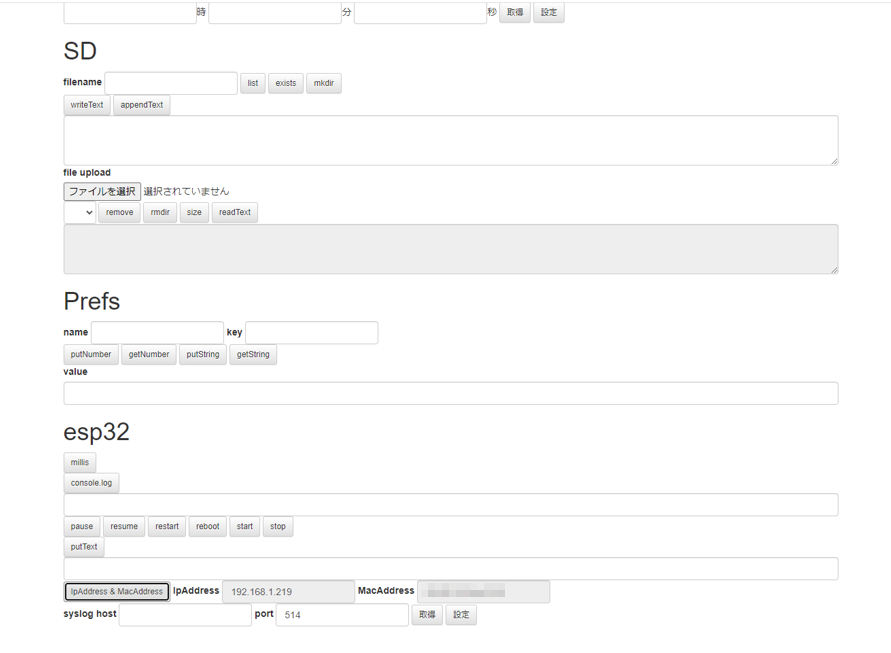891x653 pixels.
Task: Click readText to read the SD file
Action: click(x=234, y=212)
